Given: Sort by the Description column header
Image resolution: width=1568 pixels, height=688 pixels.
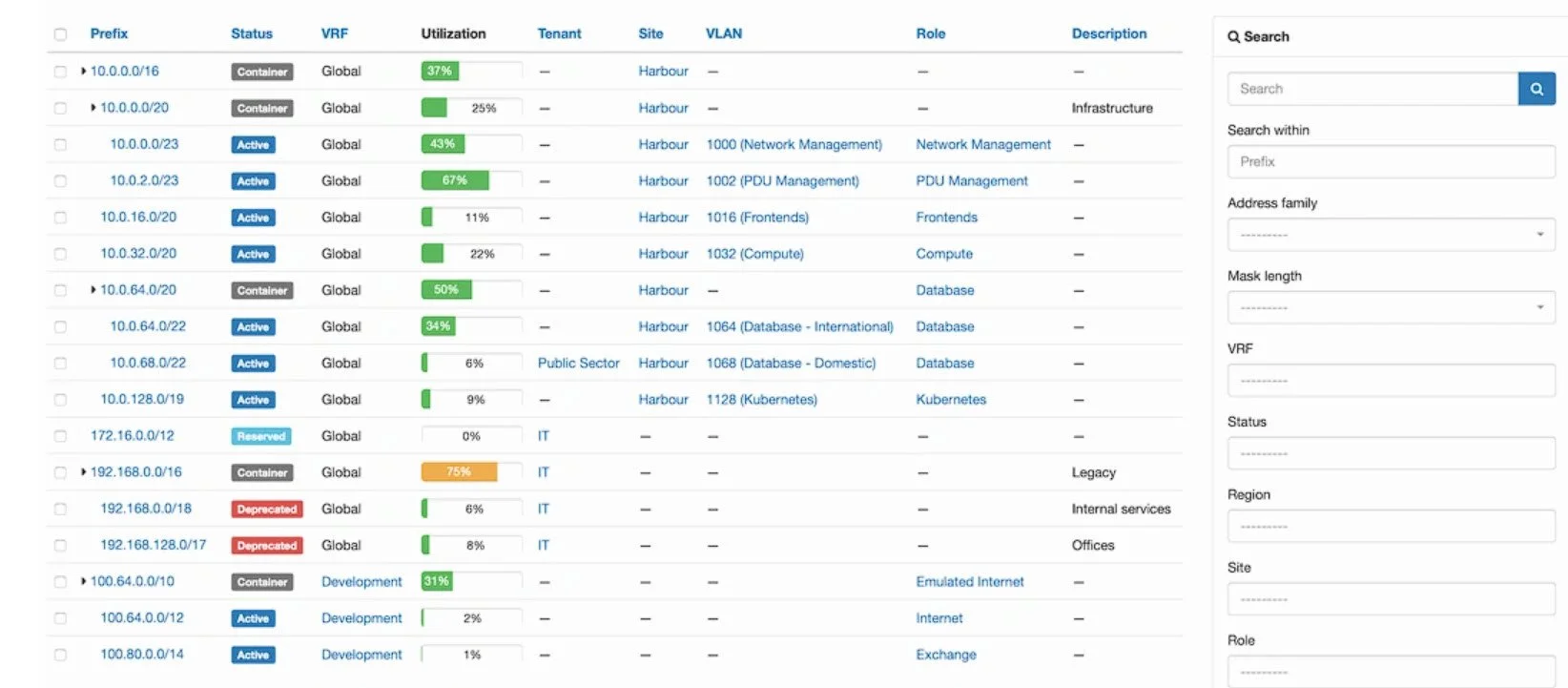Looking at the screenshot, I should coord(1109,33).
